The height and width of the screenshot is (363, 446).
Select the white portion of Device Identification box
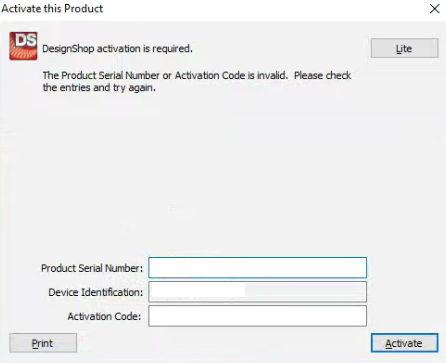coord(198,292)
